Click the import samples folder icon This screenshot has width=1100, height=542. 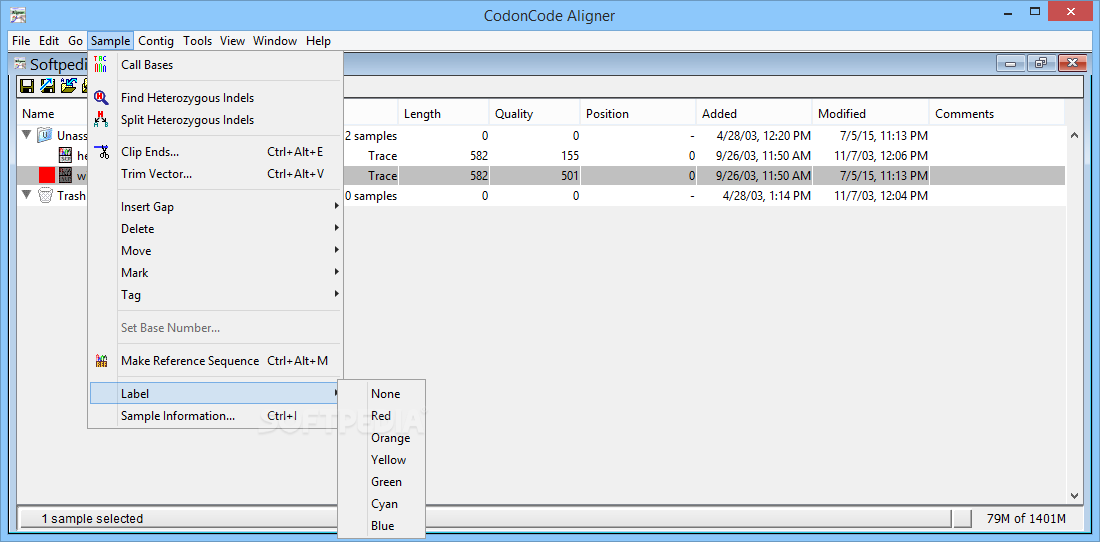coord(69,86)
